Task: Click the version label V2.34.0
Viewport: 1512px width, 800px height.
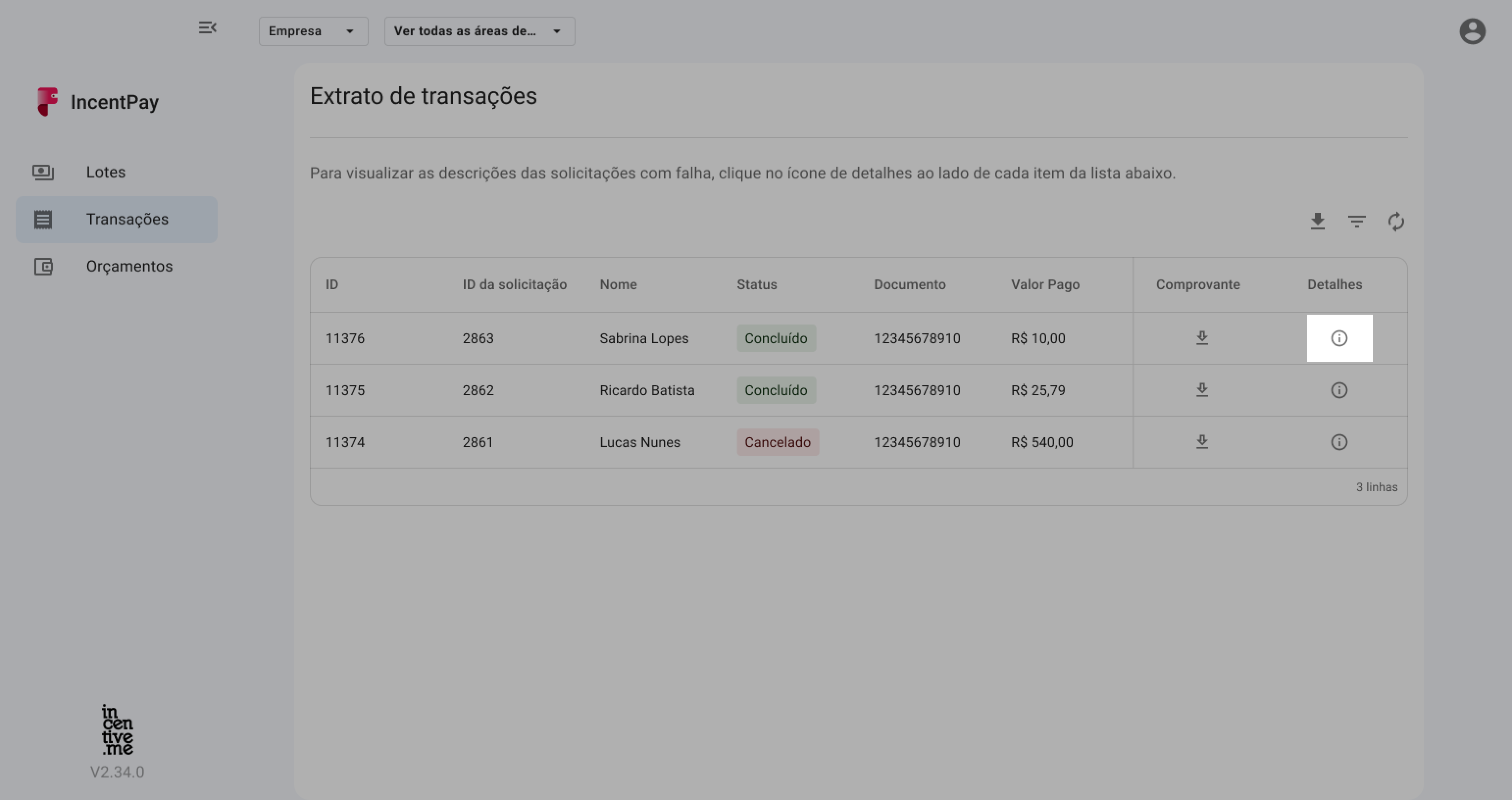Action: point(117,772)
